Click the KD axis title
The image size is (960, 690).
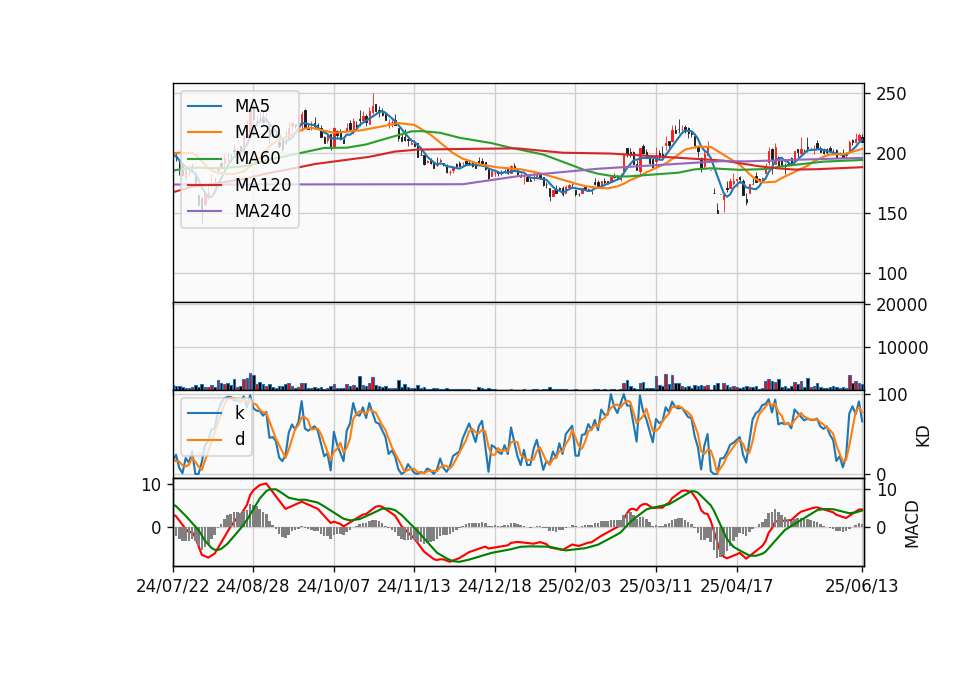[923, 437]
